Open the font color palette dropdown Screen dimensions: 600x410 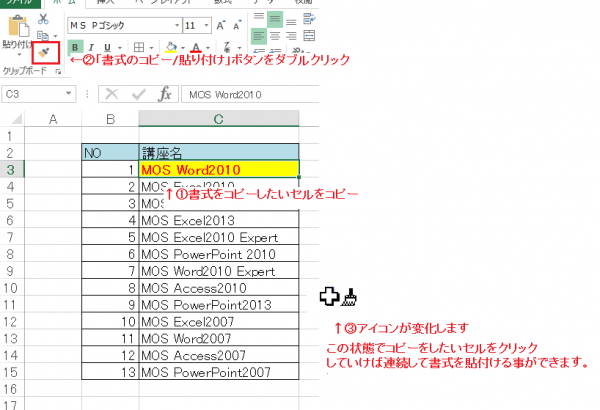pyautogui.click(x=208, y=48)
